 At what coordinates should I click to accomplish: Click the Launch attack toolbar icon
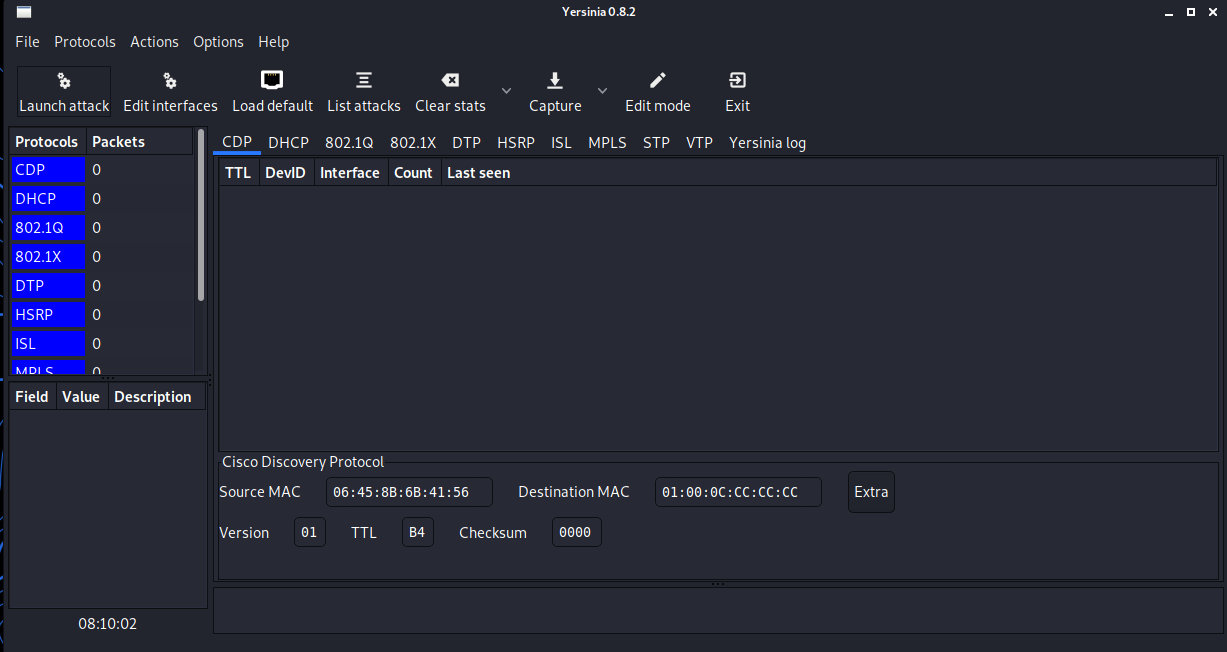(x=64, y=81)
